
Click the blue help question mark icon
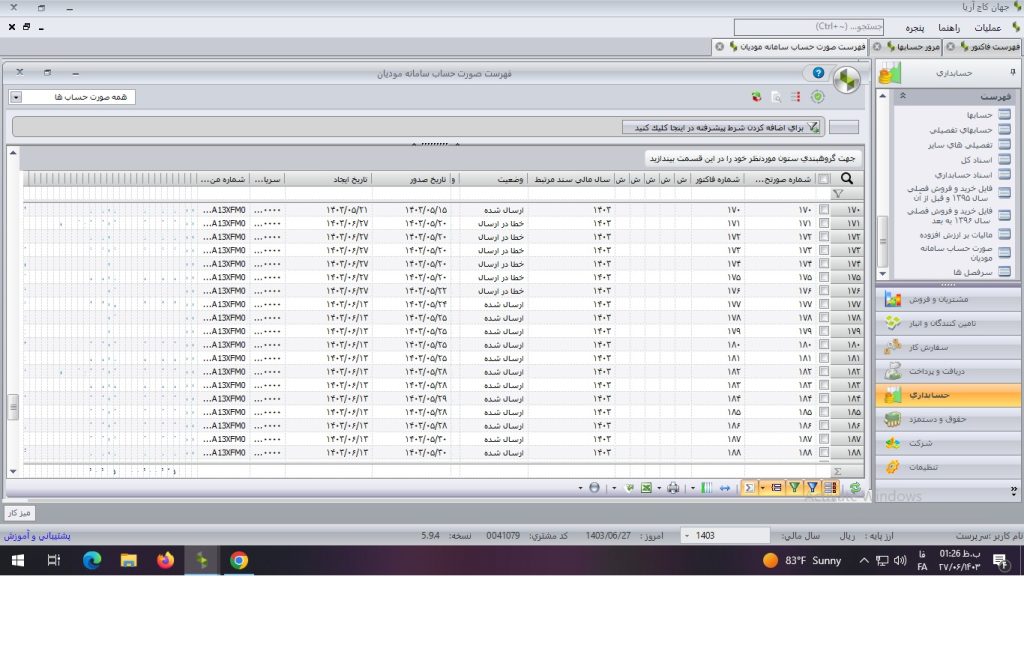tap(818, 74)
